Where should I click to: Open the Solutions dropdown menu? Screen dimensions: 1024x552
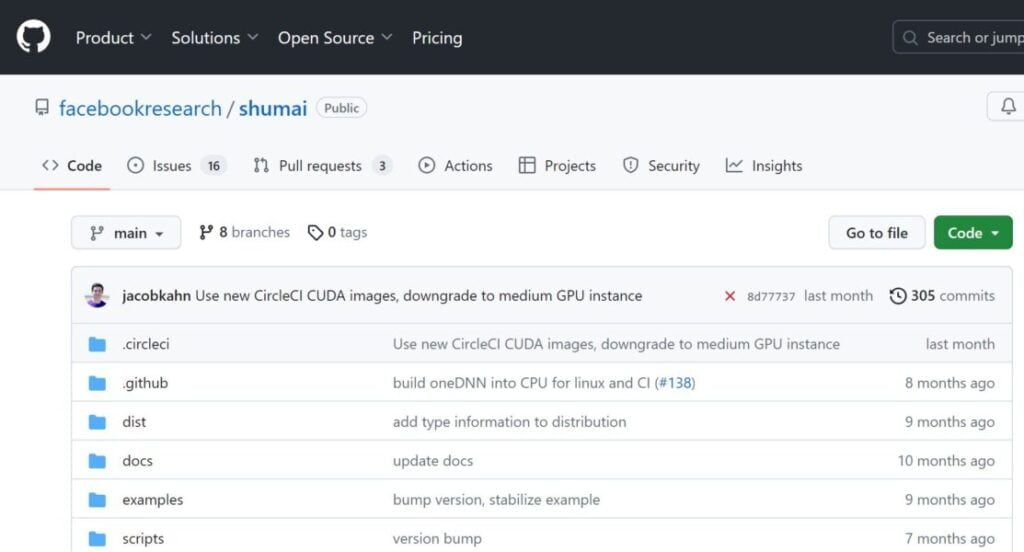(214, 38)
